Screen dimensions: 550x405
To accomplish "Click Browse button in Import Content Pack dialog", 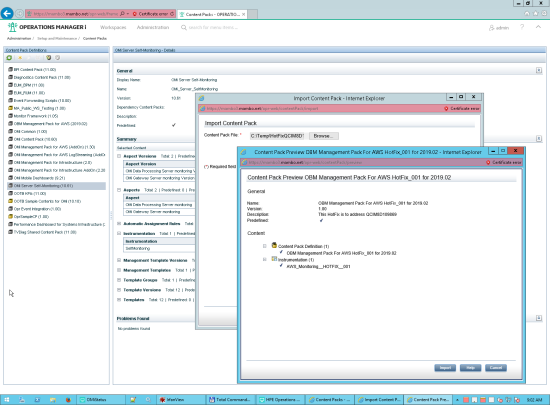I will (324, 136).
